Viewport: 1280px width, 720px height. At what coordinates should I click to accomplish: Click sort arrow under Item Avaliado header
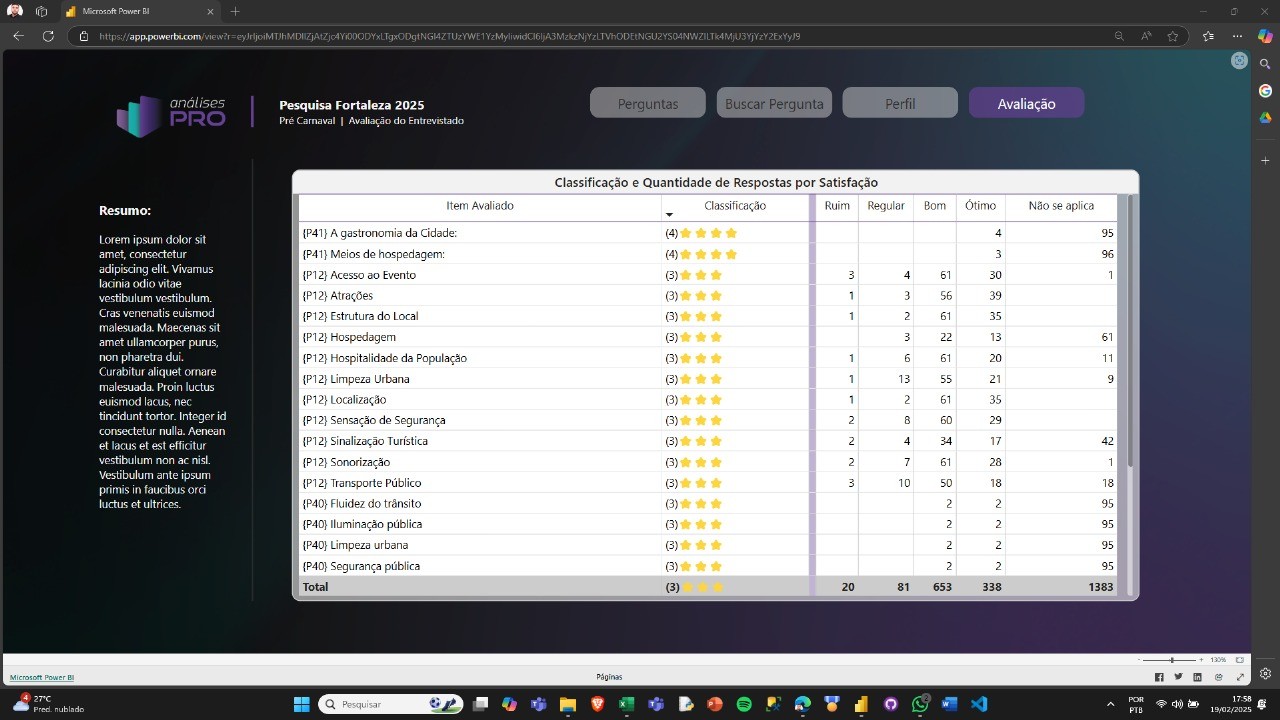(669, 215)
